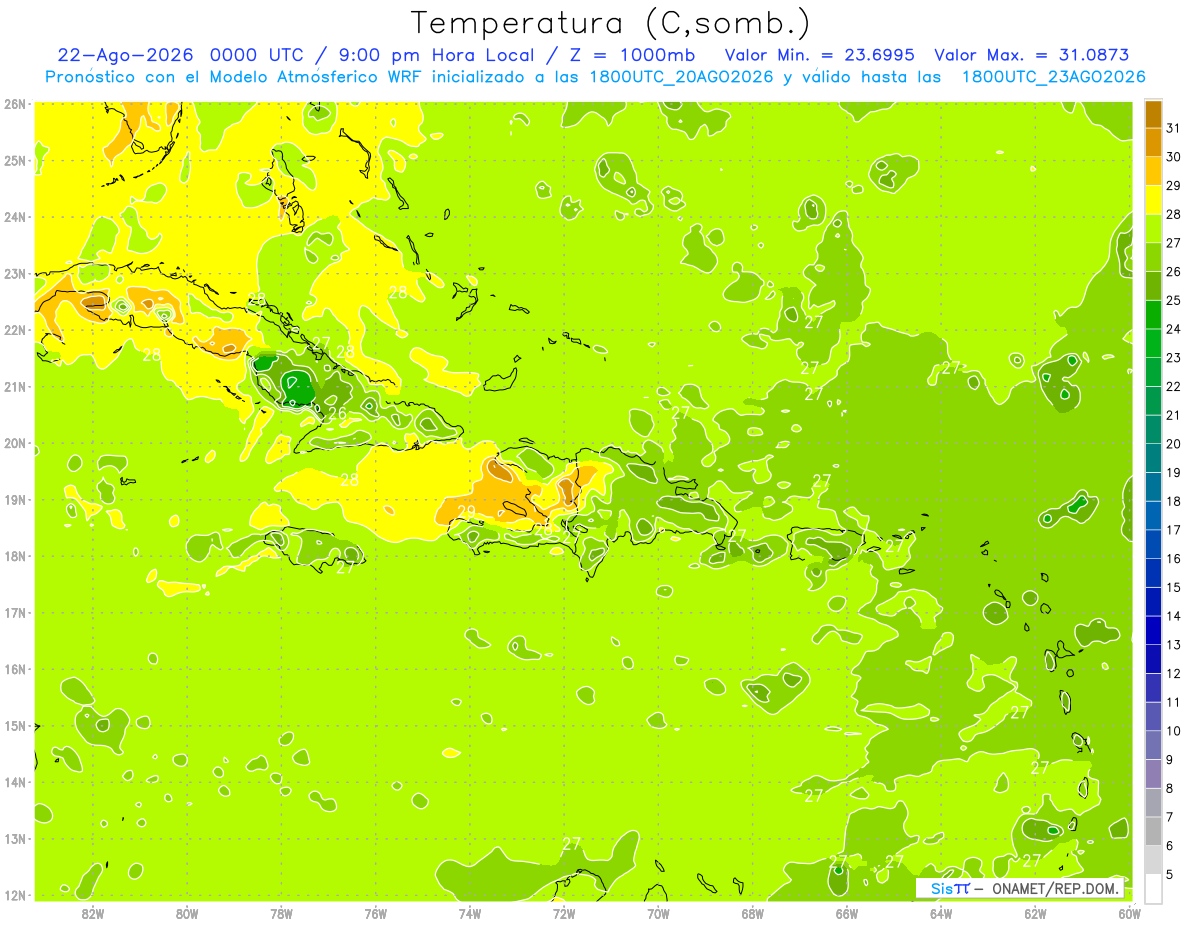This screenshot has width=1200, height=927.
Task: Click the 82W longitude axis label
Action: 93,913
